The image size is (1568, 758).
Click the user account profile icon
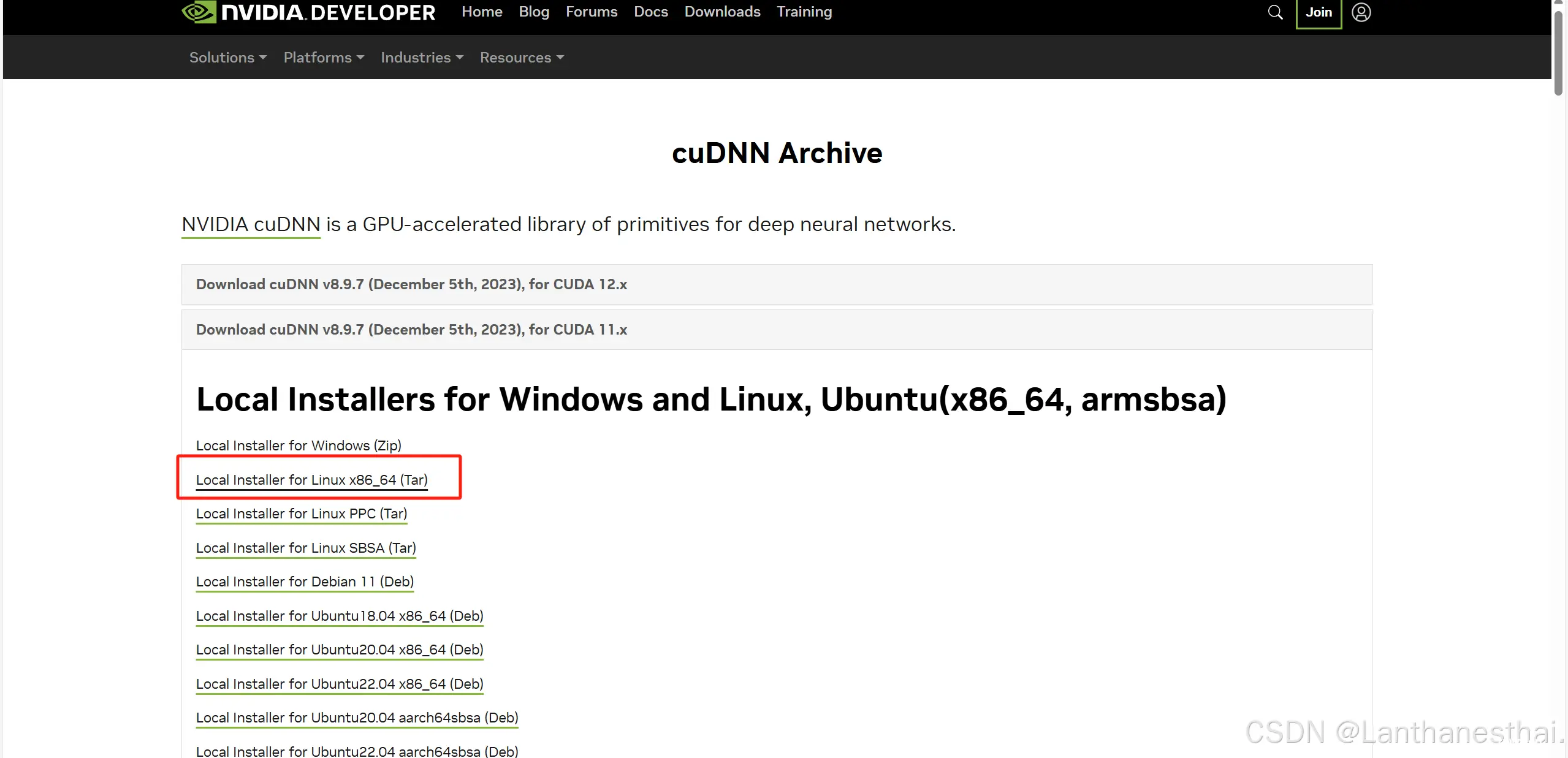tap(1361, 12)
